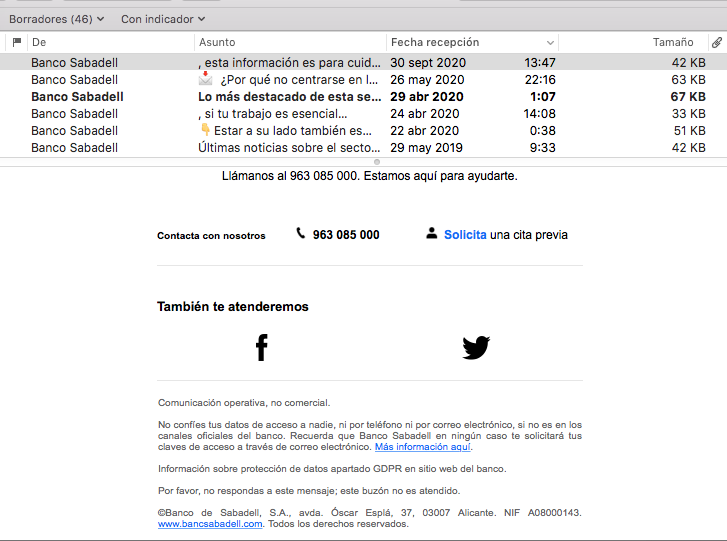This screenshot has height=541, width=727.
Task: Select email Últimas noticias sobre el secto...
Action: click(364, 147)
